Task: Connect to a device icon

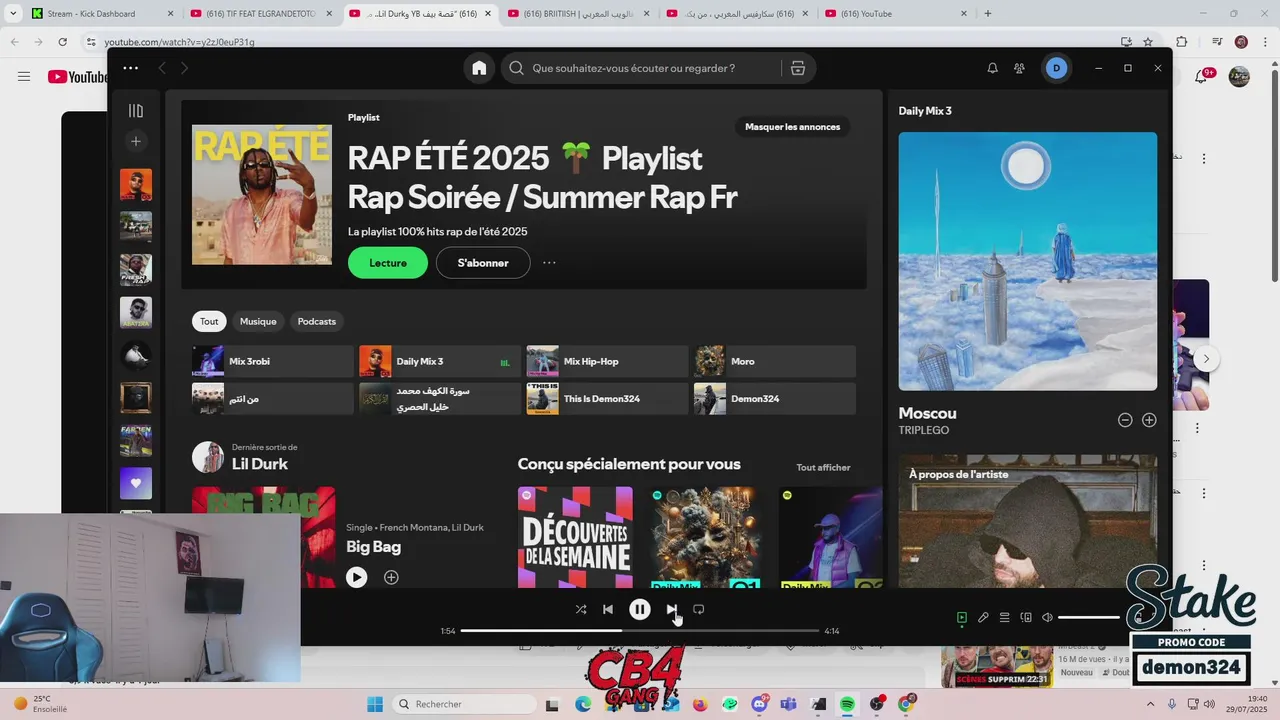Action: 1026,618
